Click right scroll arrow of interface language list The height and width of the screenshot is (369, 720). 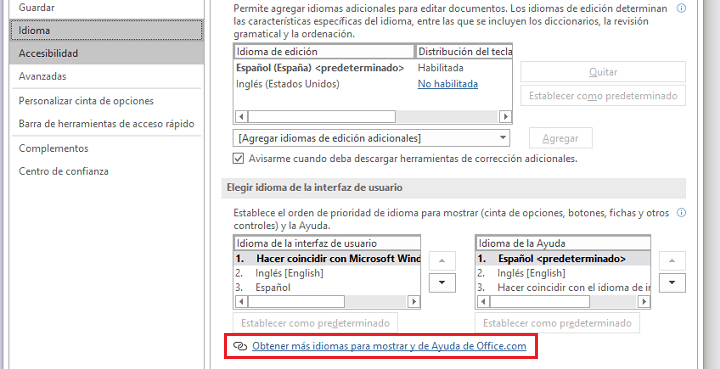click(x=414, y=302)
